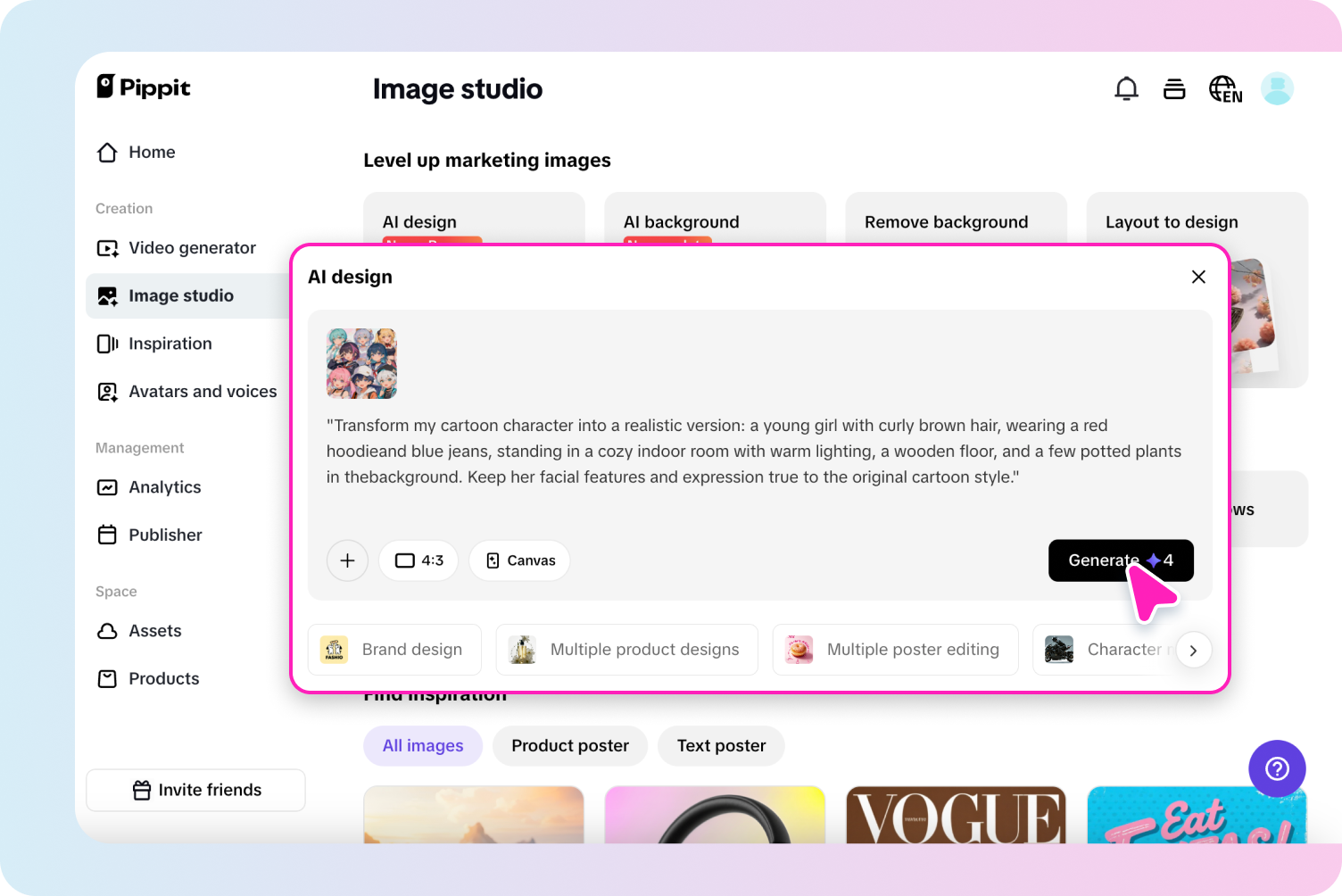Click the Invite friends button
This screenshot has height=896, width=1342.
click(195, 790)
